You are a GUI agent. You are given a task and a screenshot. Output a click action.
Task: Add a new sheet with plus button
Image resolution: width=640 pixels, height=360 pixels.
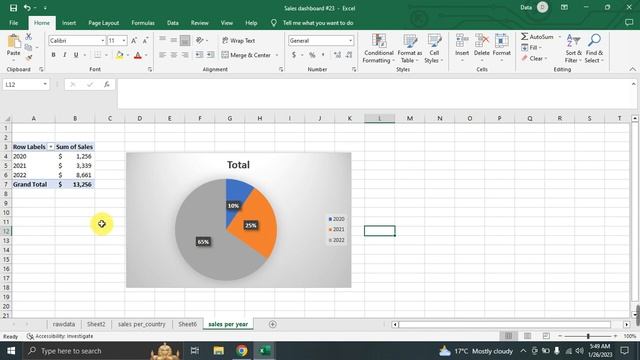pyautogui.click(x=273, y=324)
